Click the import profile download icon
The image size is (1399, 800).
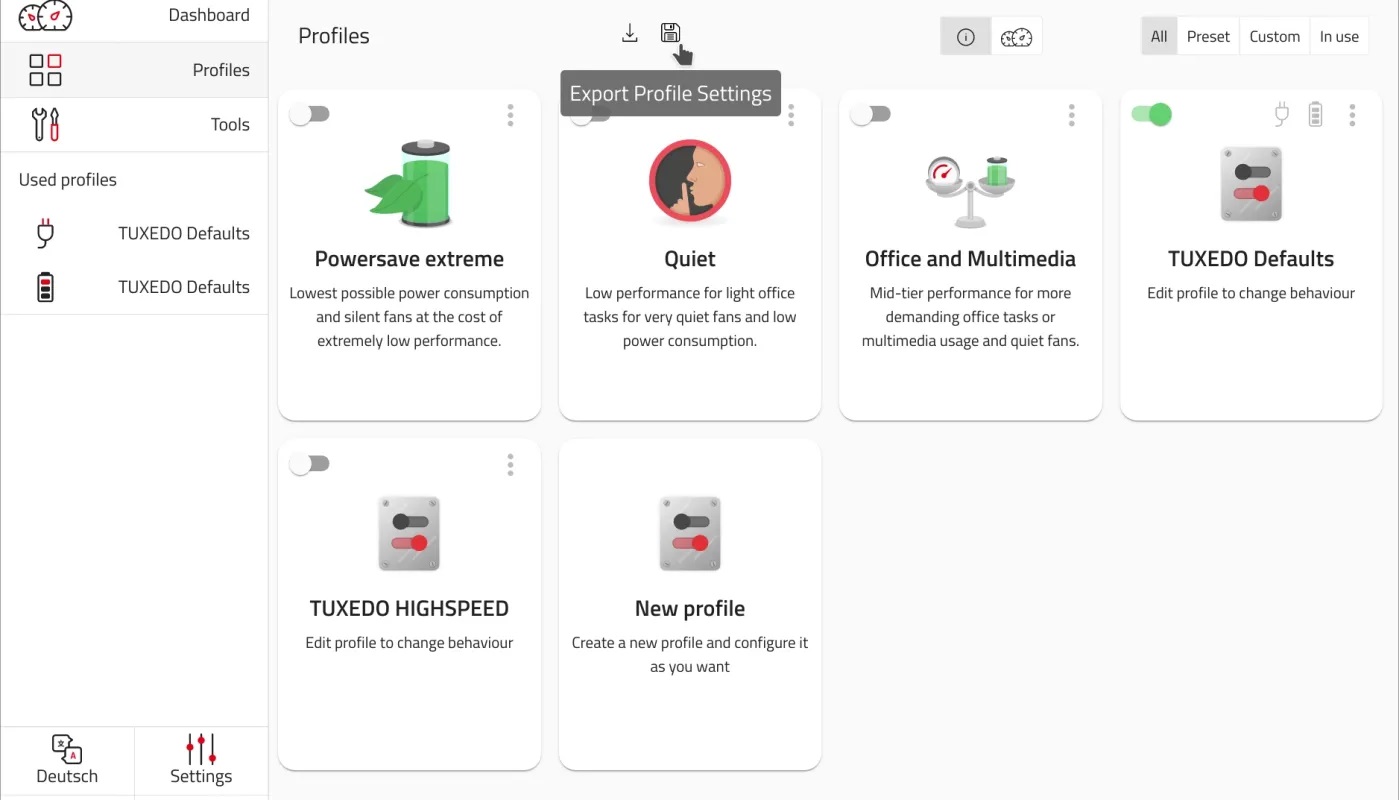point(630,34)
